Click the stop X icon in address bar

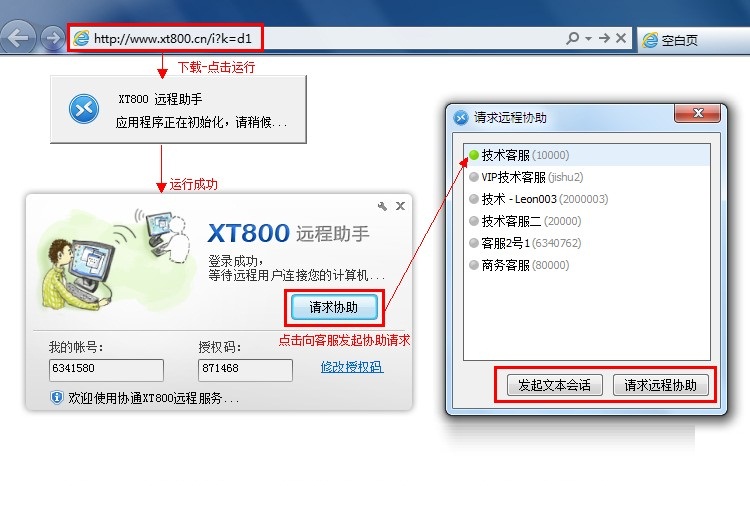coord(621,38)
